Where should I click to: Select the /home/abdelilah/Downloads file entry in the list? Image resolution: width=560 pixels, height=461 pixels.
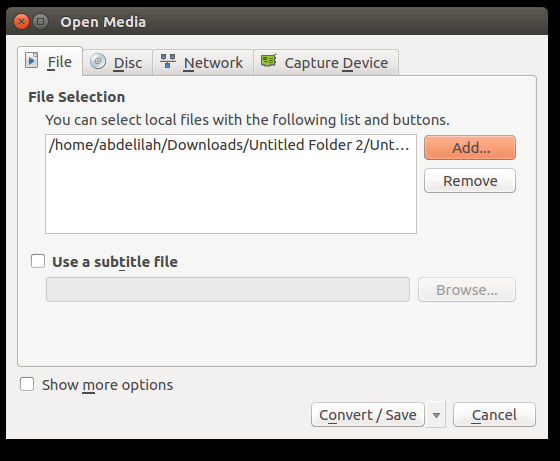pyautogui.click(x=230, y=145)
